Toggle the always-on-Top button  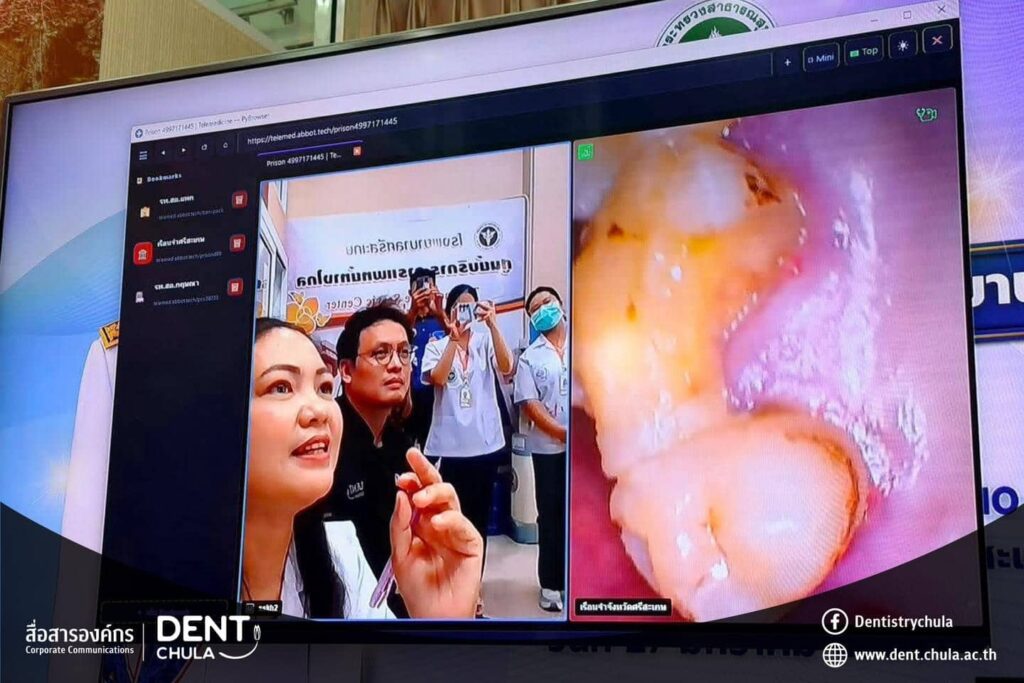coord(864,52)
